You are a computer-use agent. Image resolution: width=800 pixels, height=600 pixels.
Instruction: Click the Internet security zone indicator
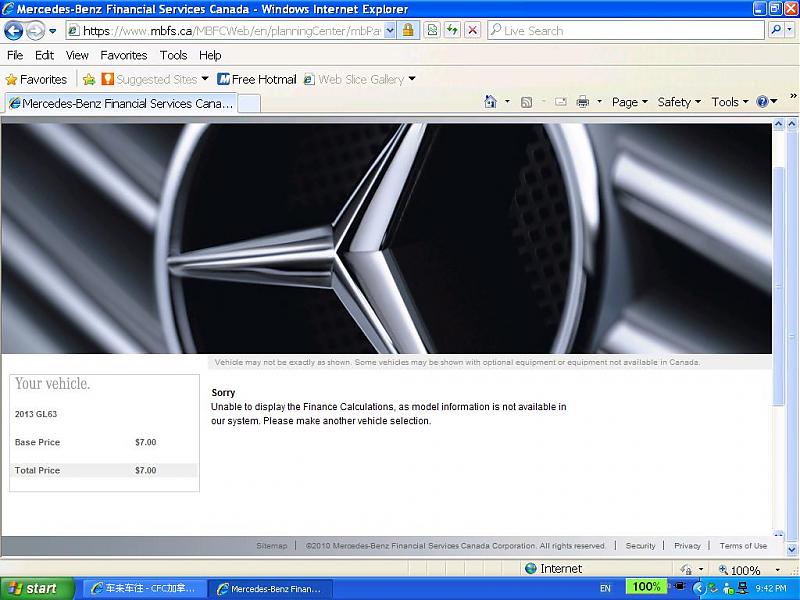(x=554, y=568)
